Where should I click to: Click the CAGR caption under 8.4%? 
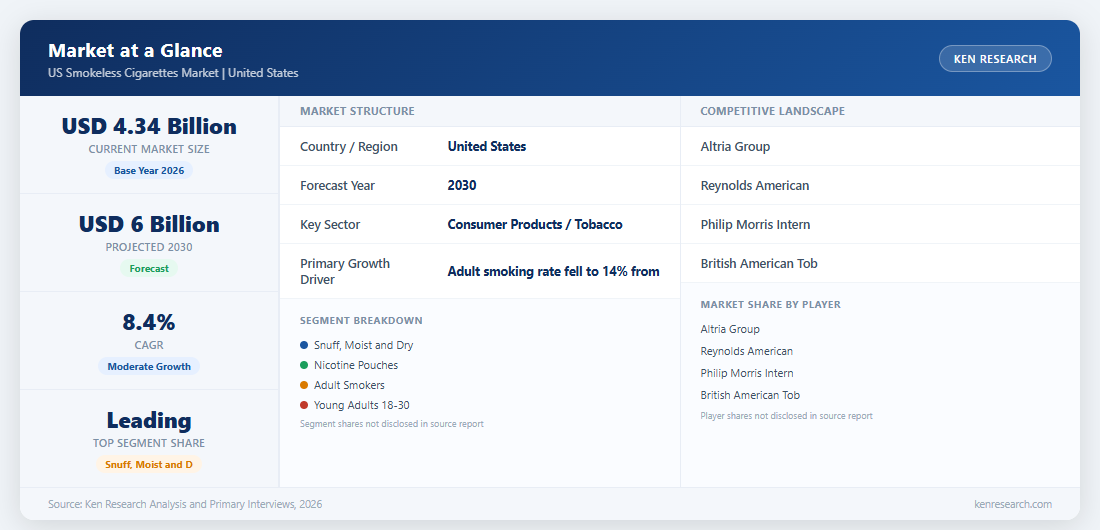[149, 345]
